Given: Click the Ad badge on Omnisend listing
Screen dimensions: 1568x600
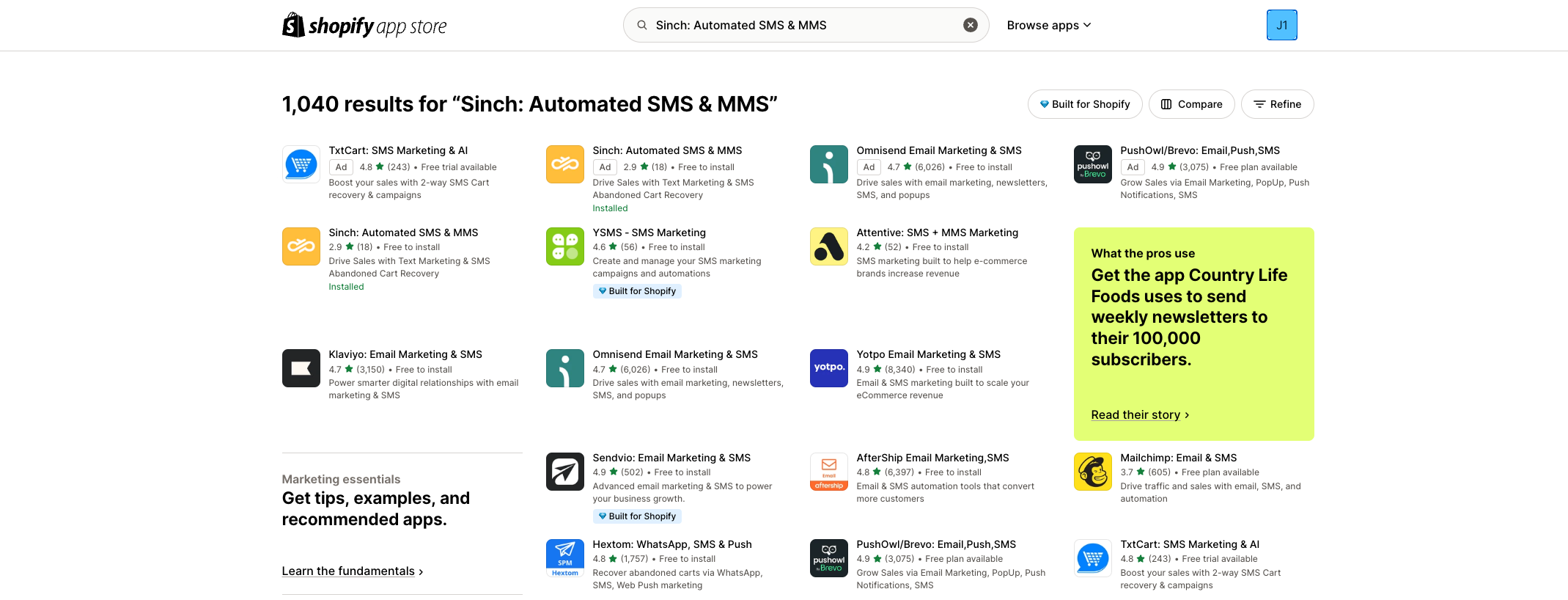Looking at the screenshot, I should [869, 167].
